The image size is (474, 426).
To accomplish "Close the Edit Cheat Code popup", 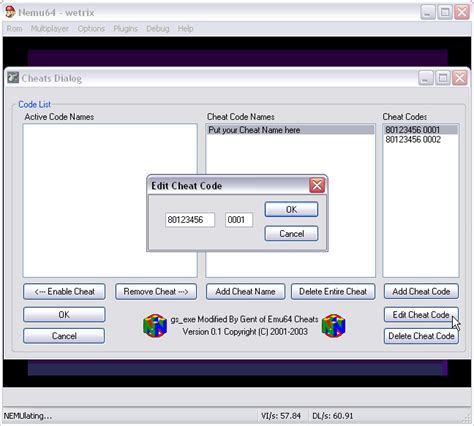I will point(317,185).
